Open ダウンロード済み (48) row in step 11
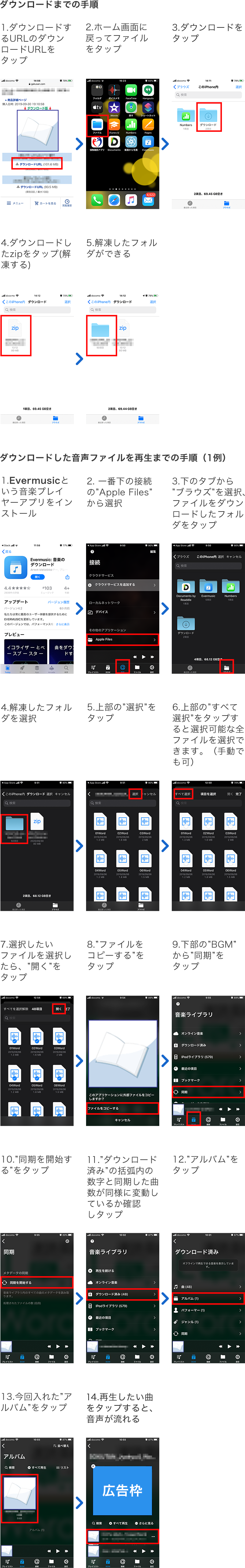The image size is (245, 1568). (122, 1294)
